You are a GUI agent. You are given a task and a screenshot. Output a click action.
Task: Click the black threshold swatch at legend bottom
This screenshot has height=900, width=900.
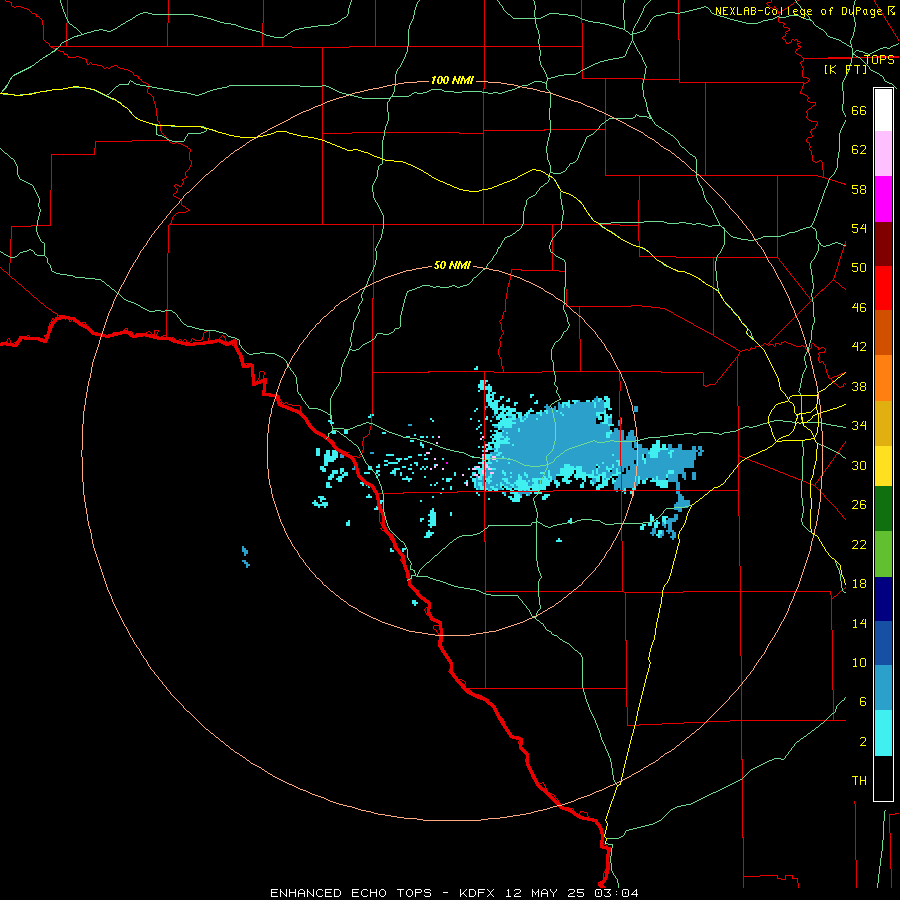point(883,778)
